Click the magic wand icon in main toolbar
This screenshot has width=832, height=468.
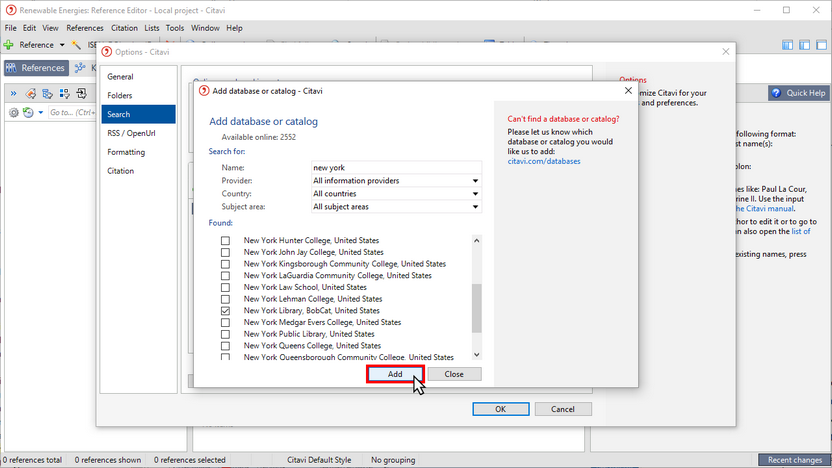tap(76, 45)
